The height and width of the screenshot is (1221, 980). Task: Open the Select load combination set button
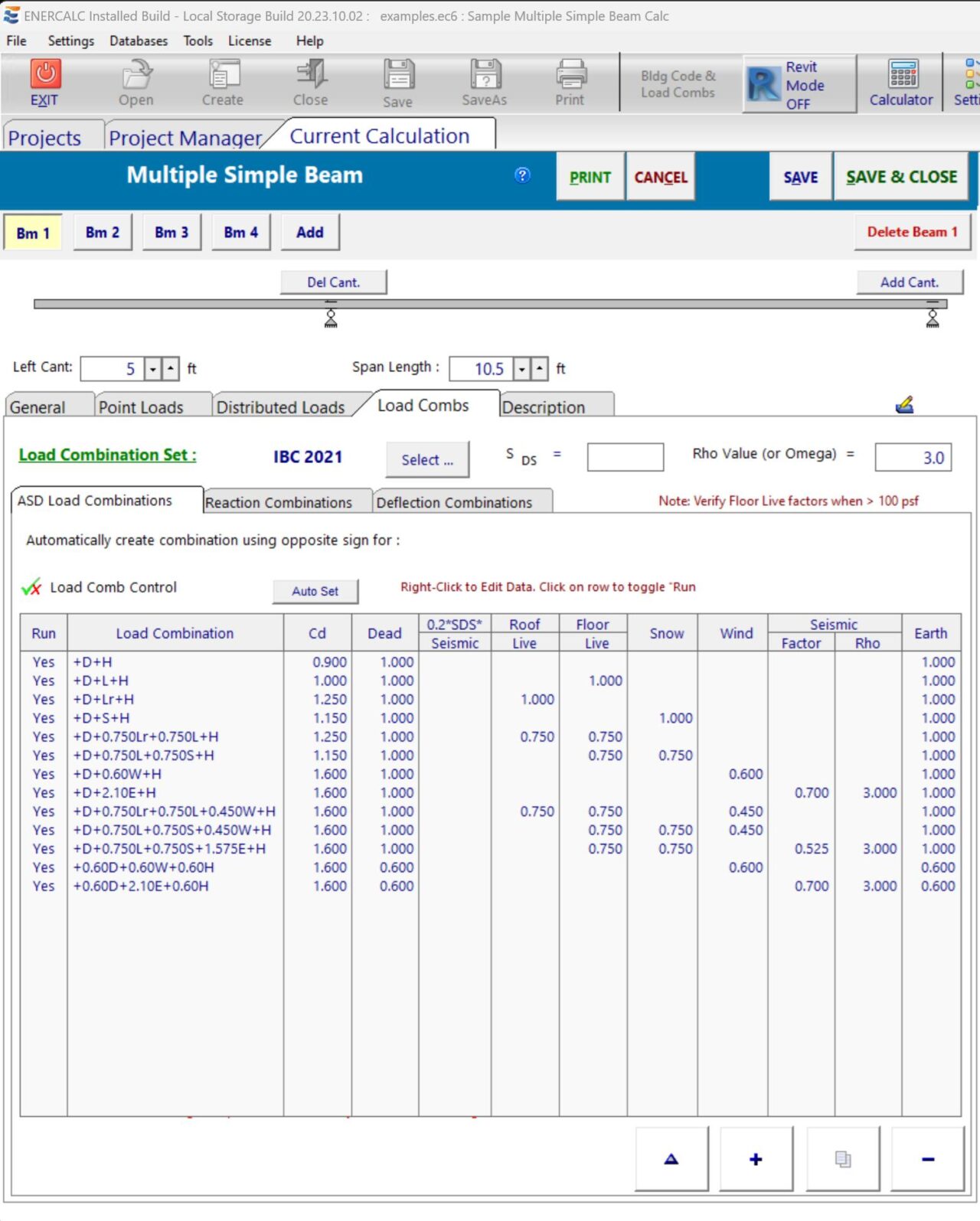pyautogui.click(x=427, y=459)
